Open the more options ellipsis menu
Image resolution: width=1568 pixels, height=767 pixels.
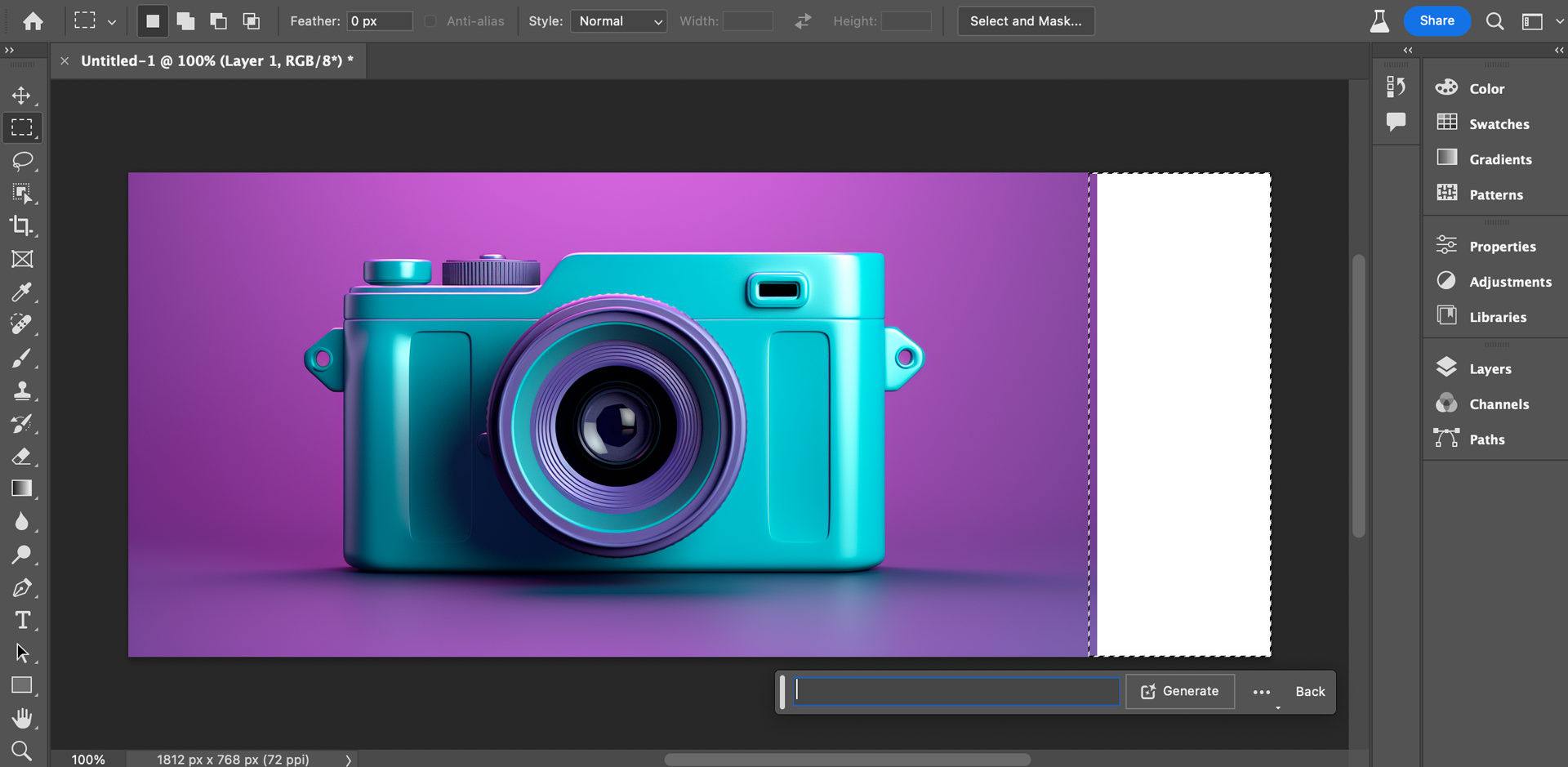(x=1262, y=692)
